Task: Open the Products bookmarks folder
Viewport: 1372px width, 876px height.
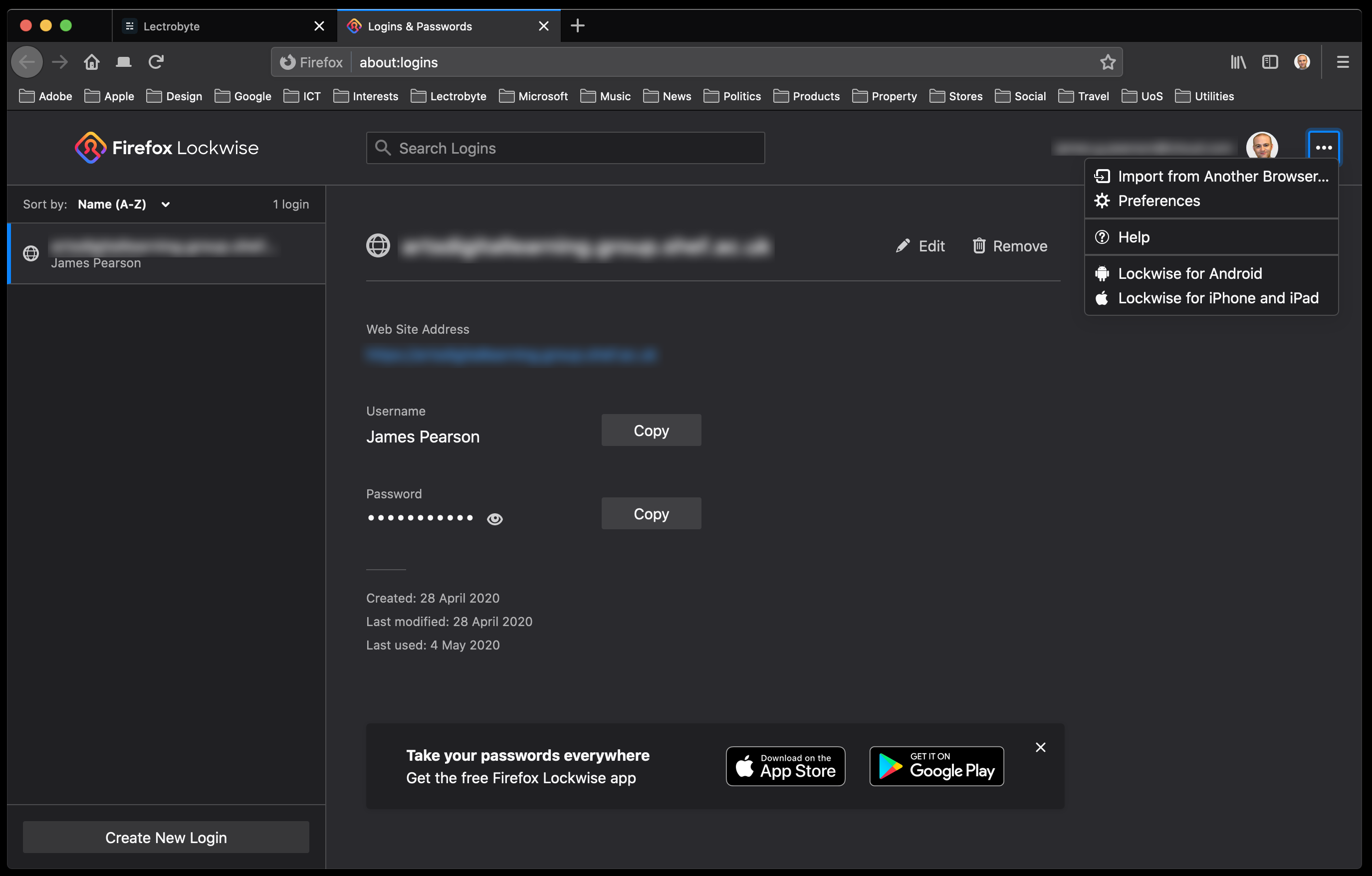Action: coord(806,96)
